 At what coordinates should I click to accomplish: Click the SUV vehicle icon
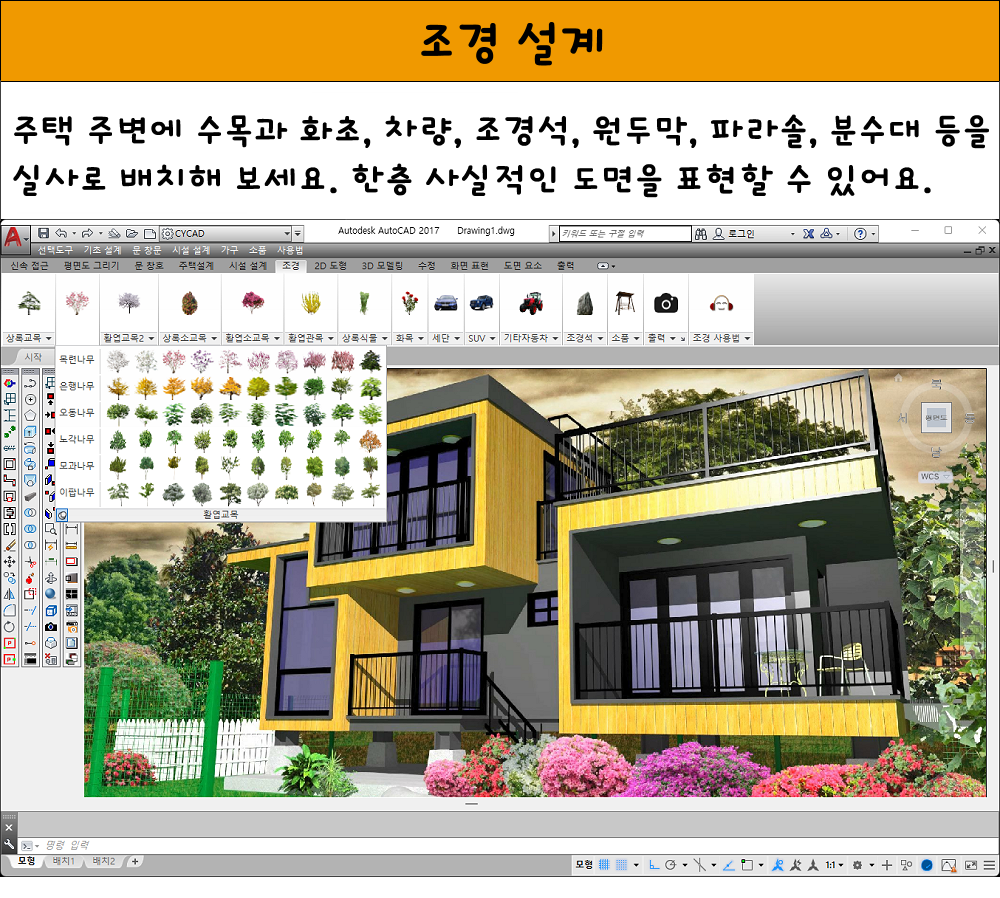pyautogui.click(x=482, y=303)
